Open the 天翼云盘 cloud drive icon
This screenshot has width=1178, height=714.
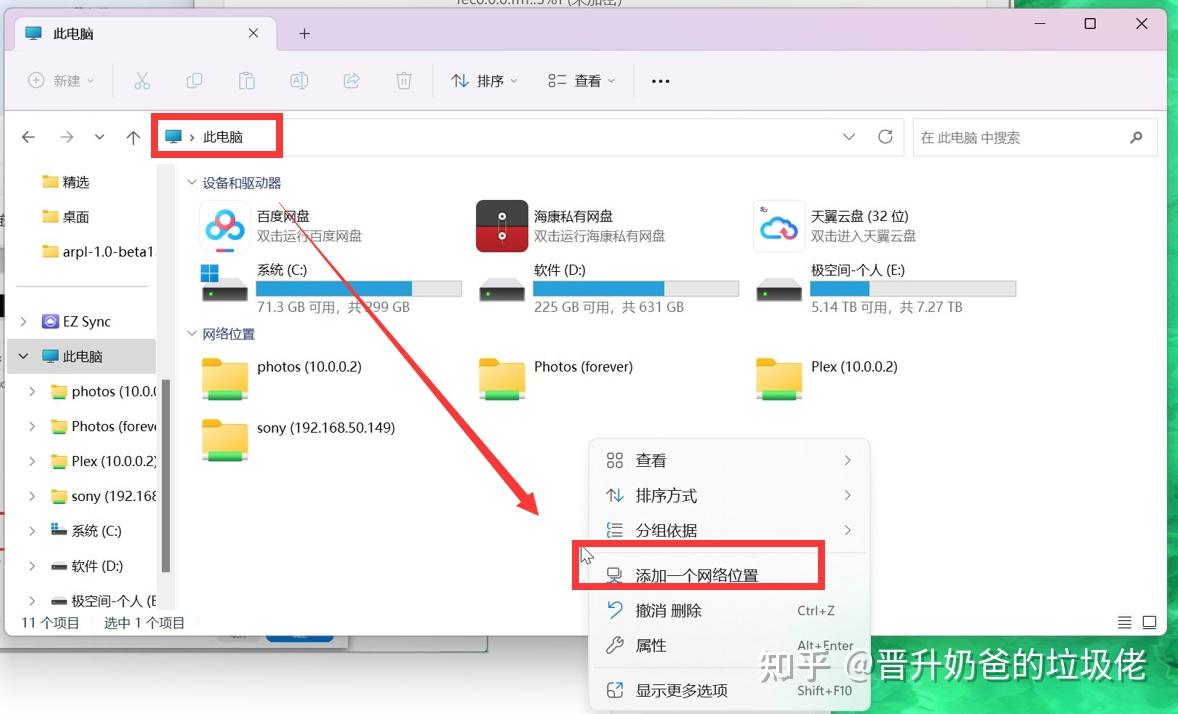coord(779,226)
